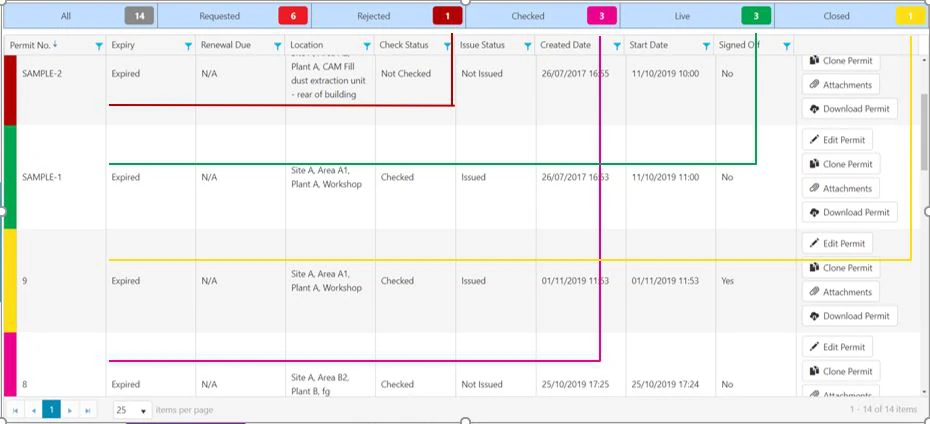Click the scrollbar up arrow
Screen dimensions: 930x424
pos(923,60)
